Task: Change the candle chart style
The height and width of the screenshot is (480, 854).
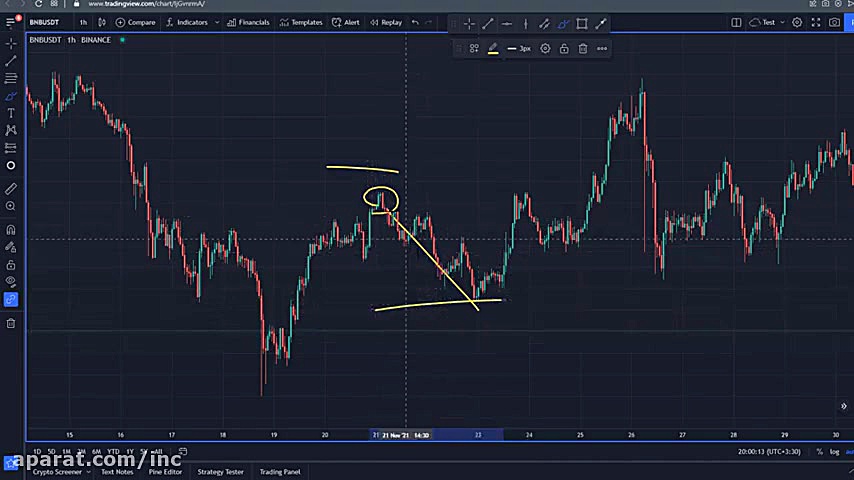Action: (102, 22)
